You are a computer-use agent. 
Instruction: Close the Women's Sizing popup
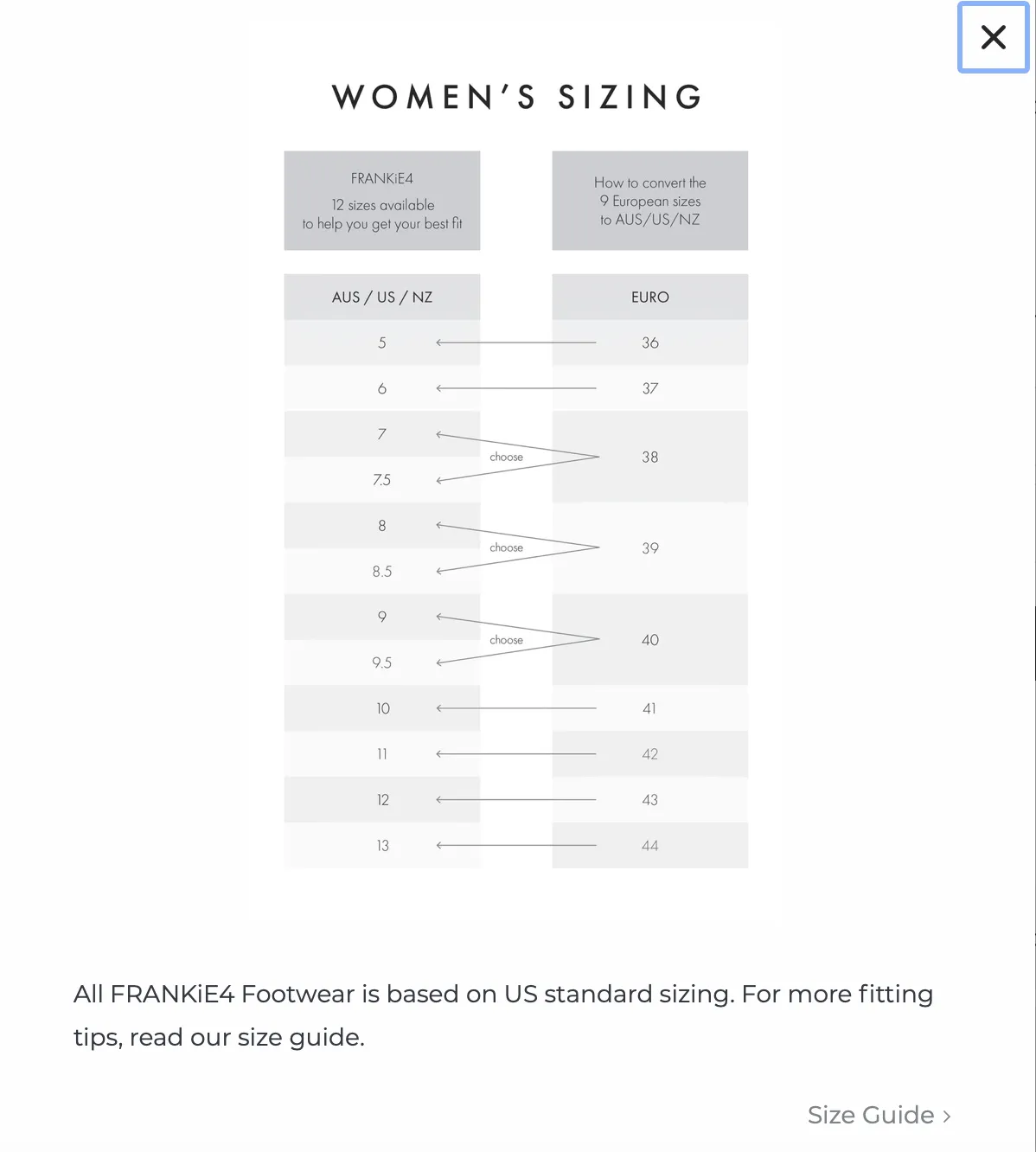coord(993,37)
